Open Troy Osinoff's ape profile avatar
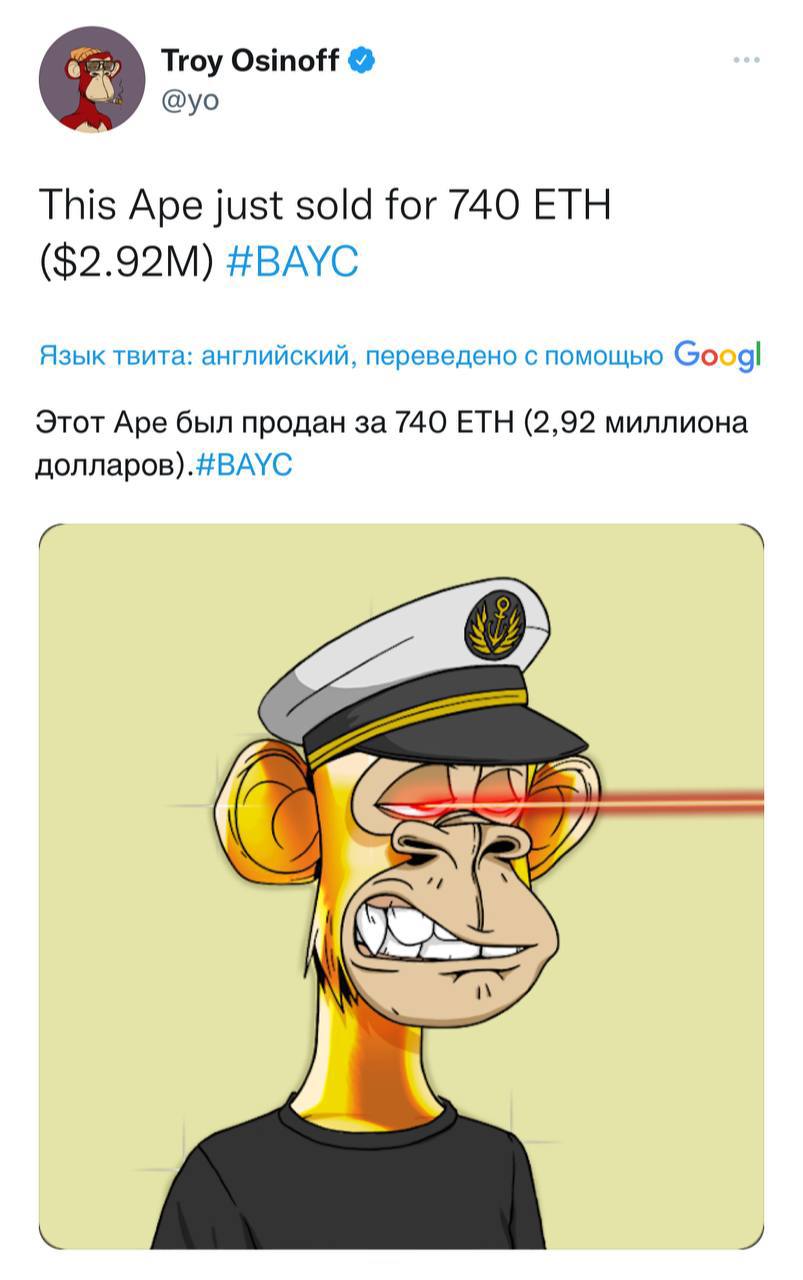This screenshot has height=1280, width=803. 91,79
